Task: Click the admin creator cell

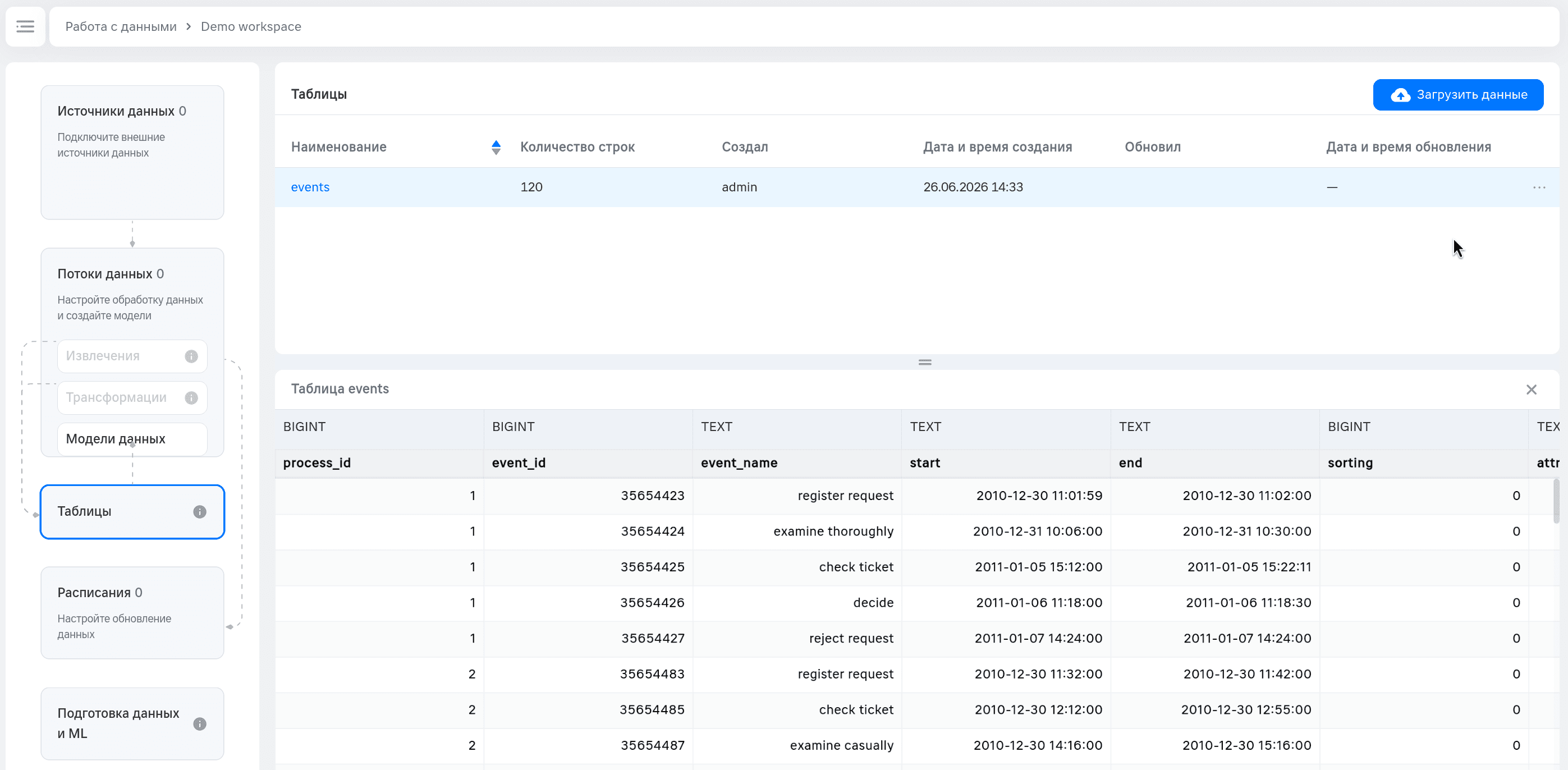Action: pos(739,187)
